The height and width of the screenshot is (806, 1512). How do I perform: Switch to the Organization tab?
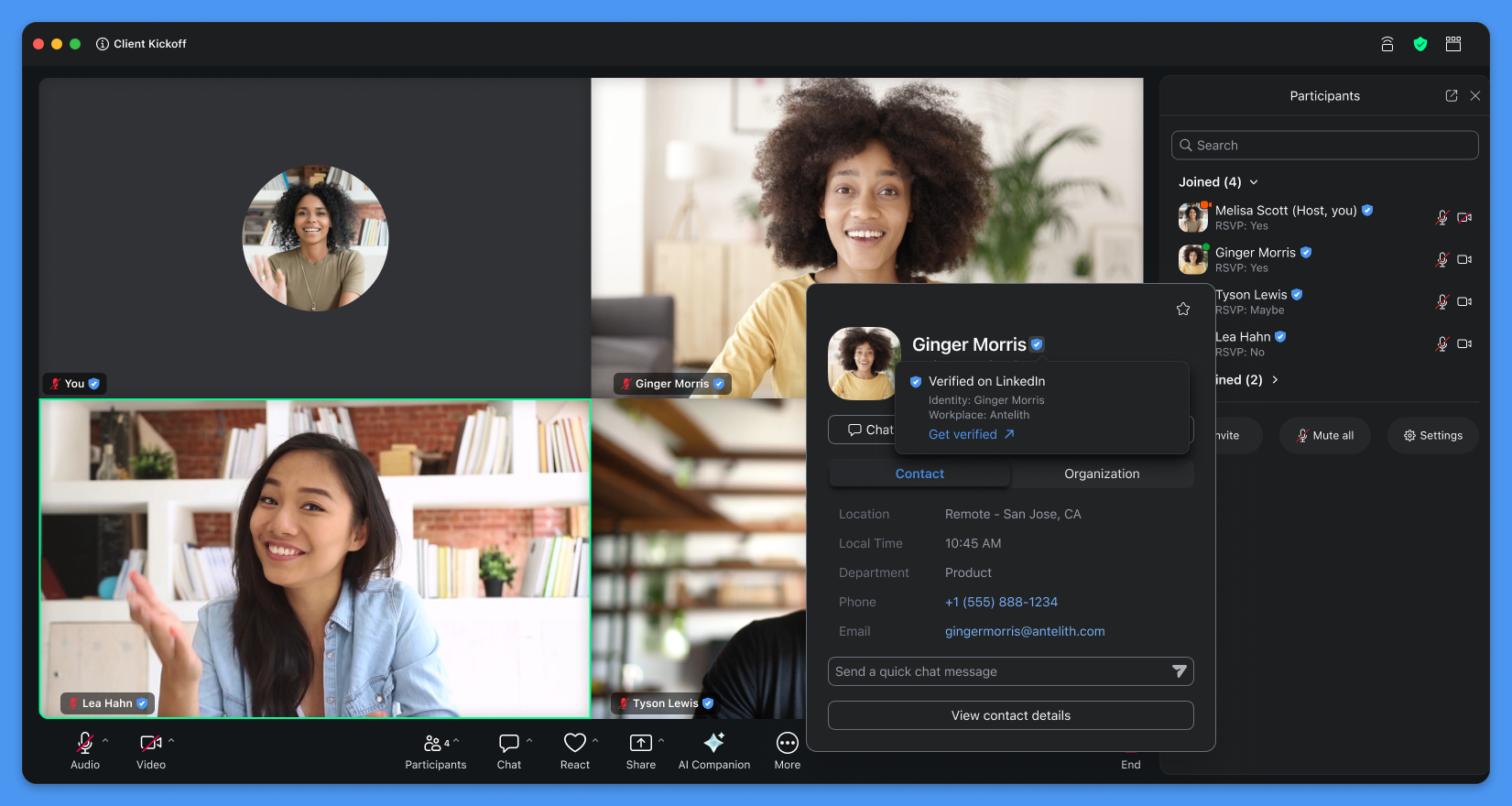1102,474
